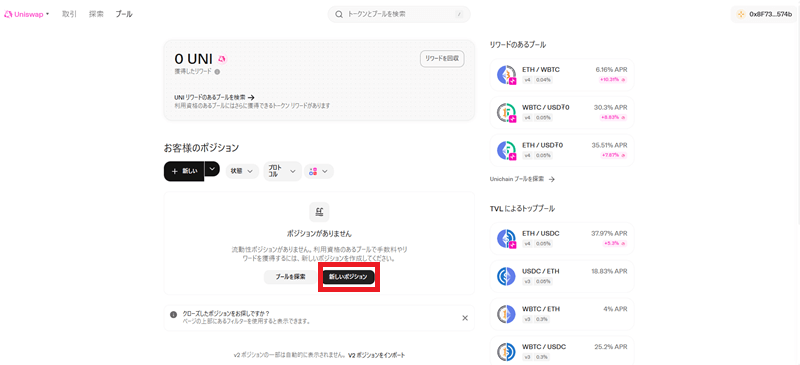Click the 新しいポジション button
The image size is (800, 365).
[348, 277]
